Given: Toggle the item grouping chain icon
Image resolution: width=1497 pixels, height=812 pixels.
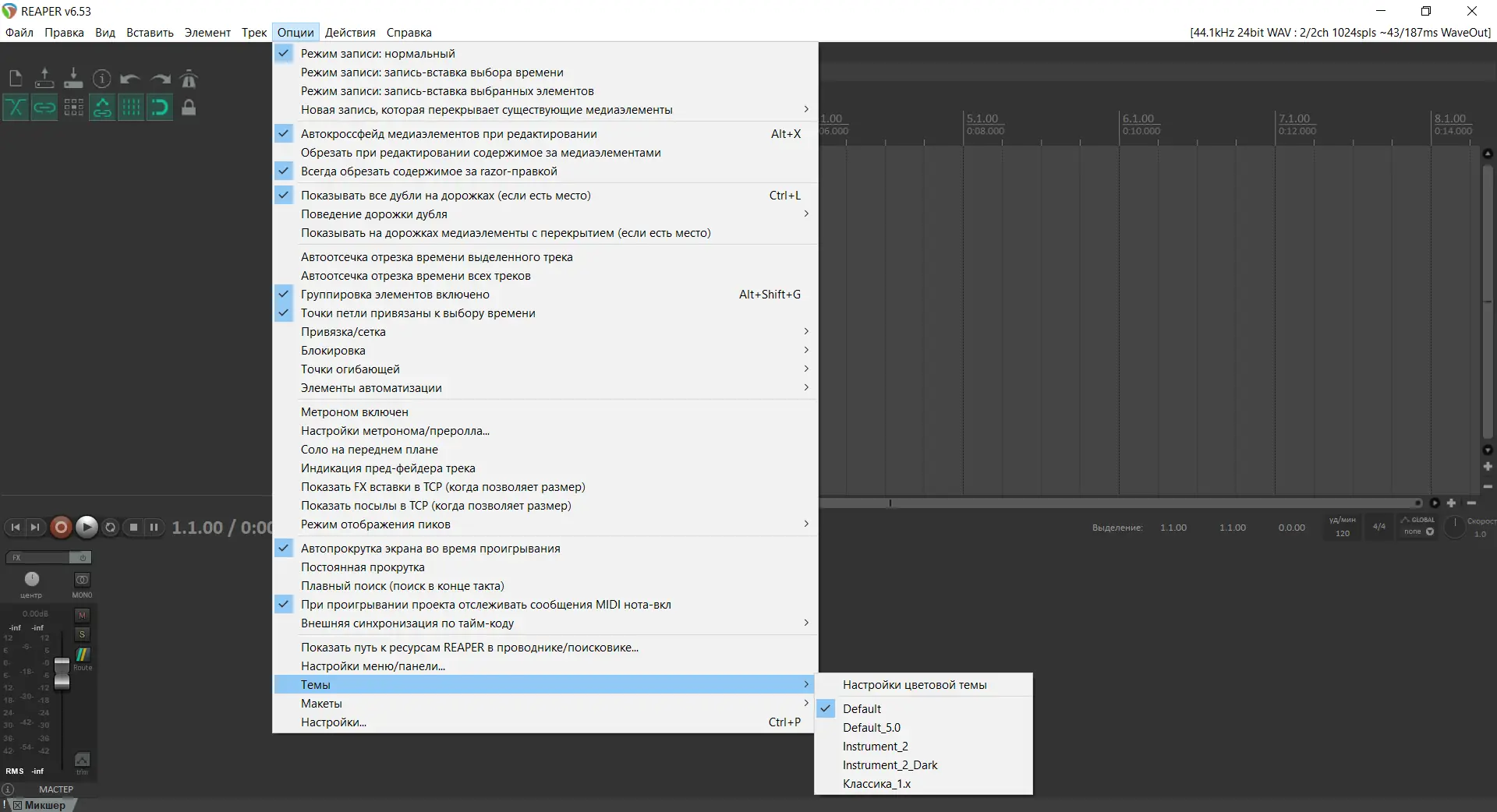Looking at the screenshot, I should (x=44, y=107).
